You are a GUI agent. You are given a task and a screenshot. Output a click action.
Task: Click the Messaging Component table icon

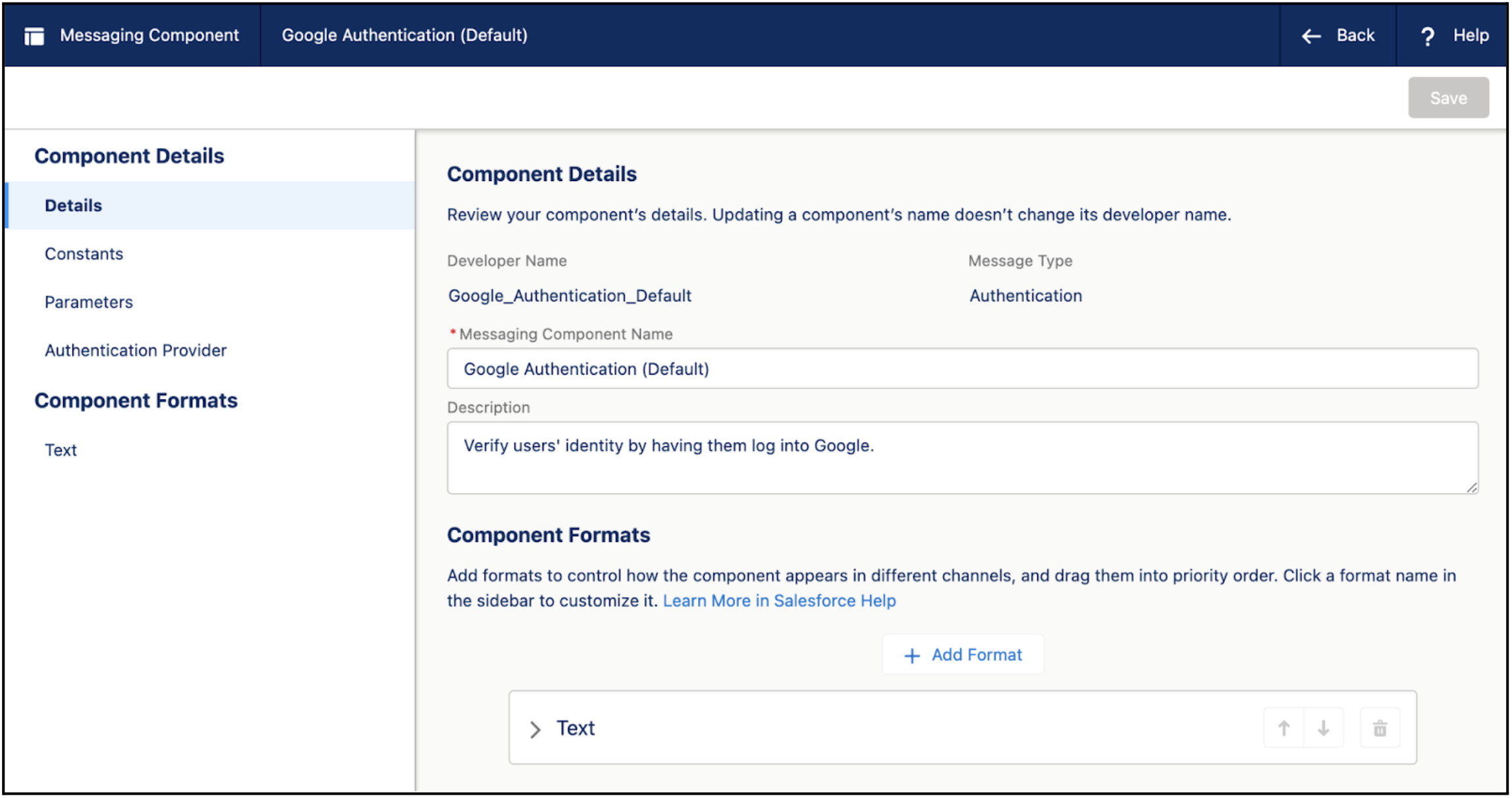(x=34, y=36)
